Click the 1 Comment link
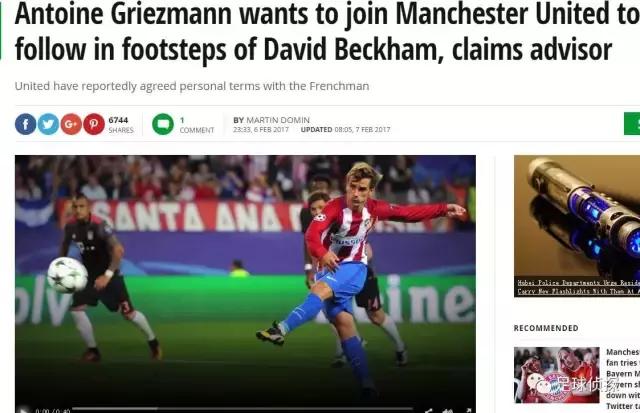 pos(196,125)
